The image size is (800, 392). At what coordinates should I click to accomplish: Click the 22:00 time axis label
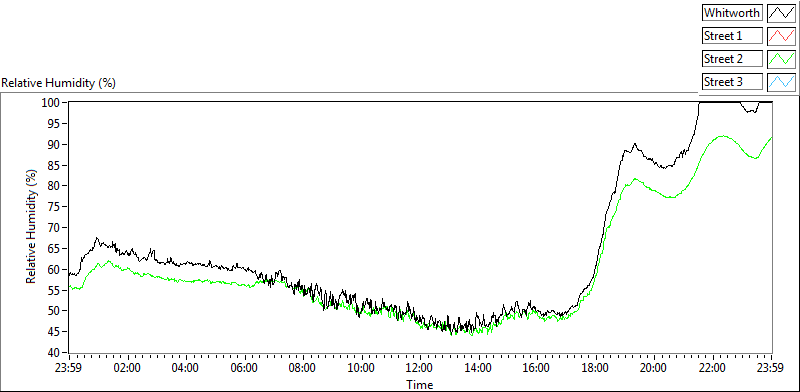713,368
